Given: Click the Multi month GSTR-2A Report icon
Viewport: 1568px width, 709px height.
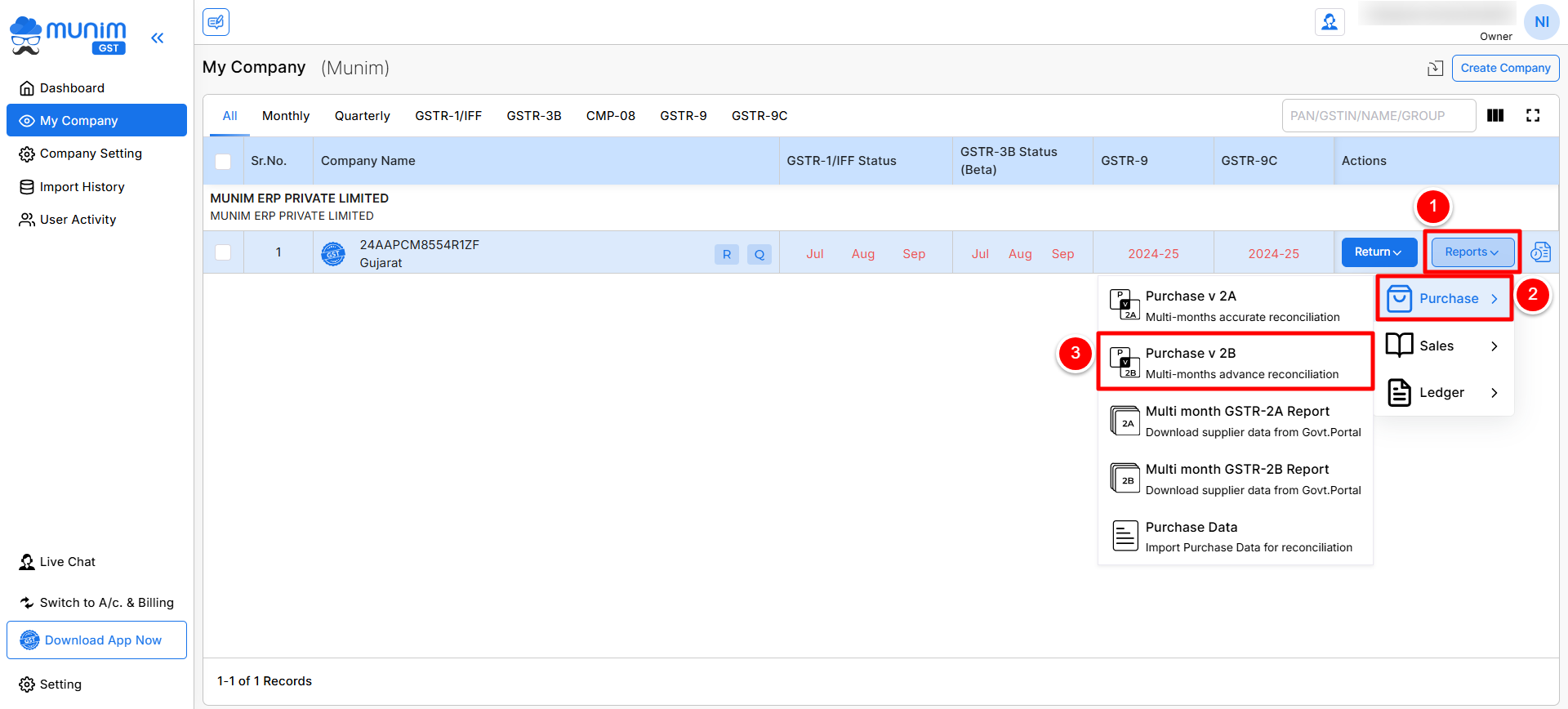Looking at the screenshot, I should (x=1125, y=421).
